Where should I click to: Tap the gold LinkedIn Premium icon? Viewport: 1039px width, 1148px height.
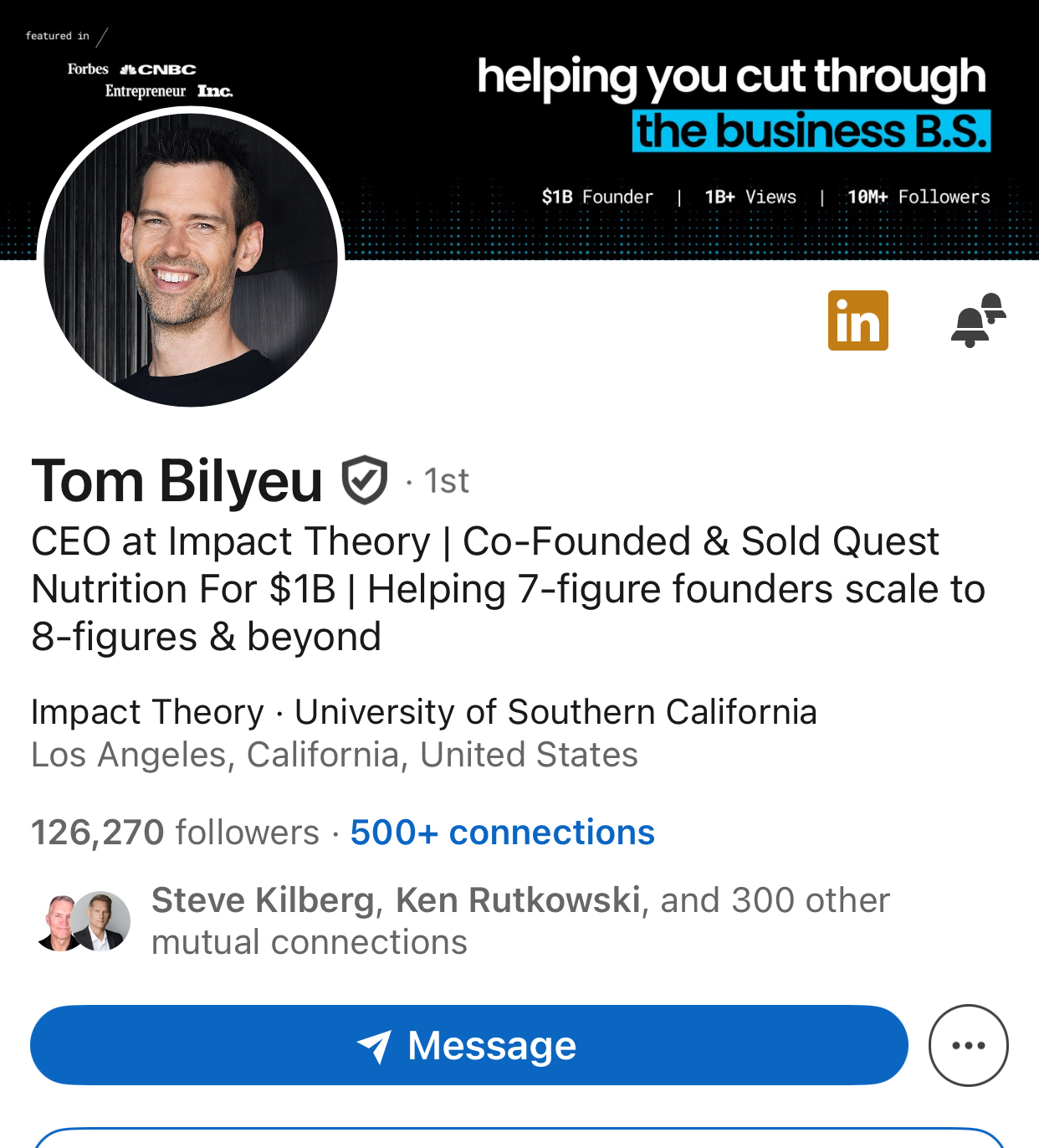[x=857, y=320]
